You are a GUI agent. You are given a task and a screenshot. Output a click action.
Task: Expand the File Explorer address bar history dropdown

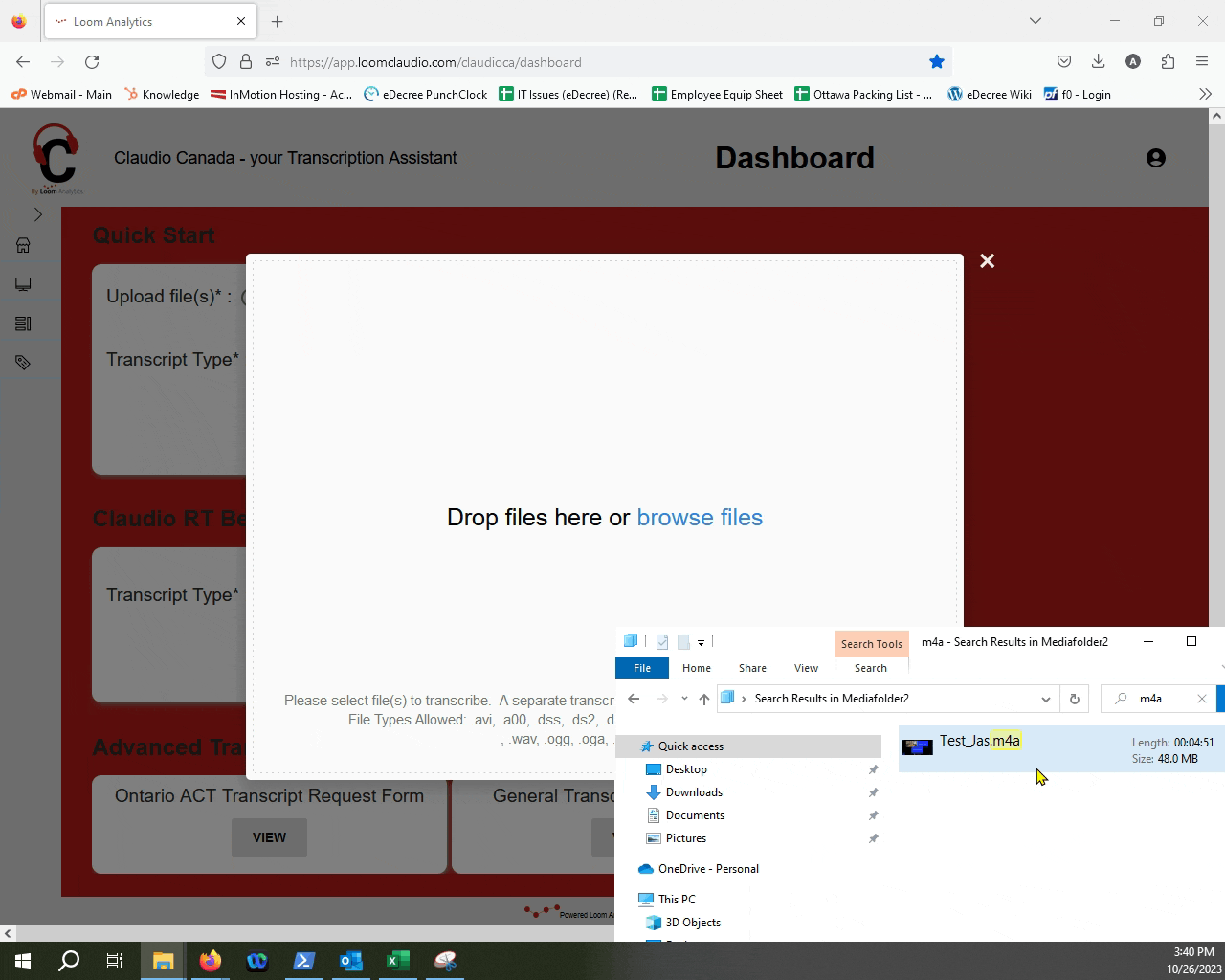point(1045,699)
